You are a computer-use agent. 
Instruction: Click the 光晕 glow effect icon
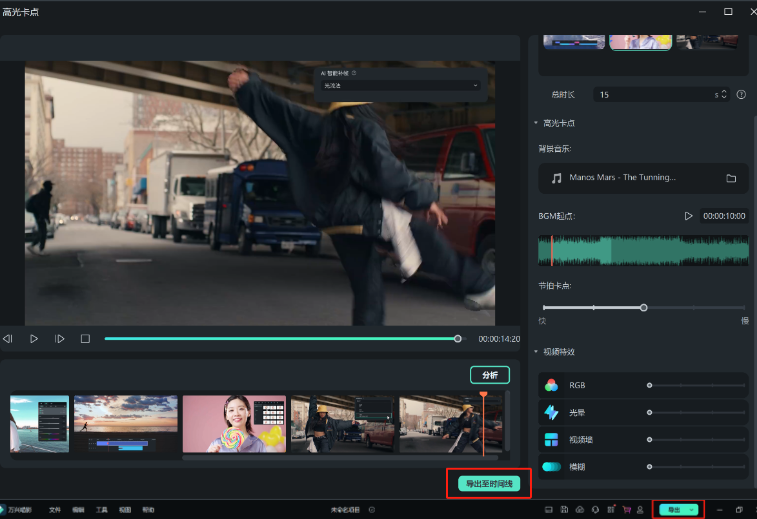coord(551,413)
